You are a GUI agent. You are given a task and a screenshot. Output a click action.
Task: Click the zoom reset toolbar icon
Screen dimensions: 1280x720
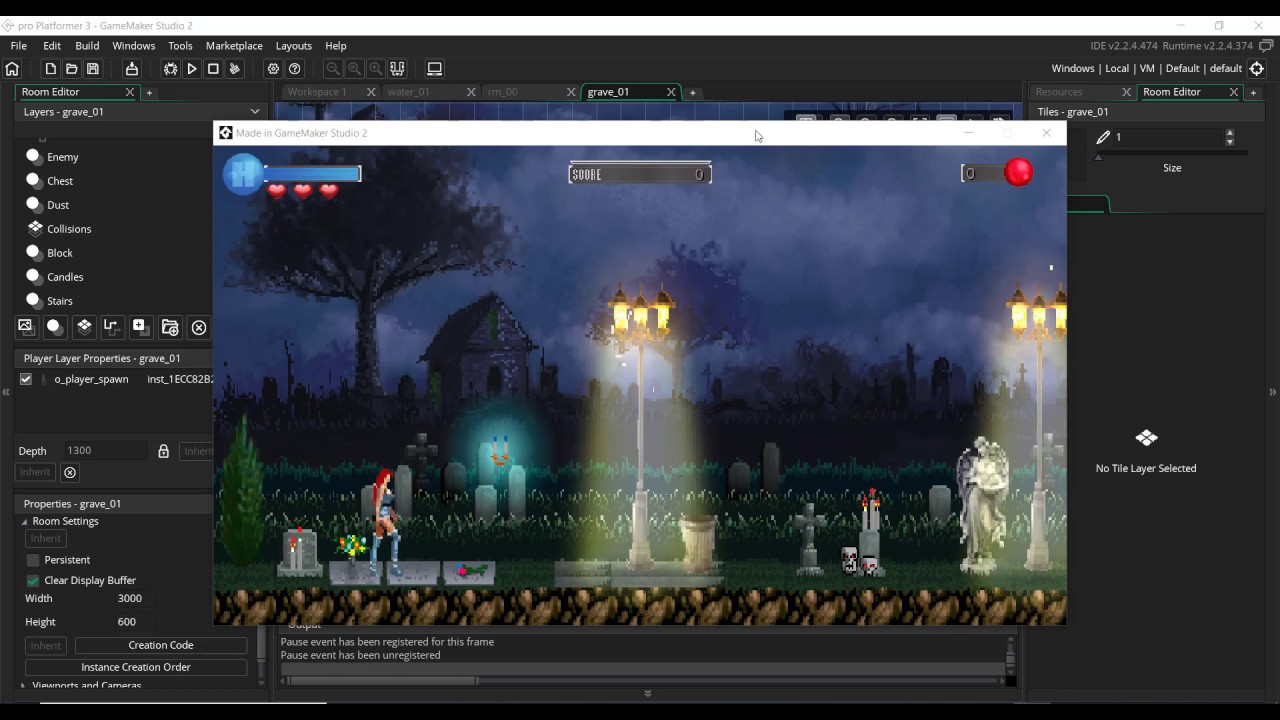coord(354,69)
